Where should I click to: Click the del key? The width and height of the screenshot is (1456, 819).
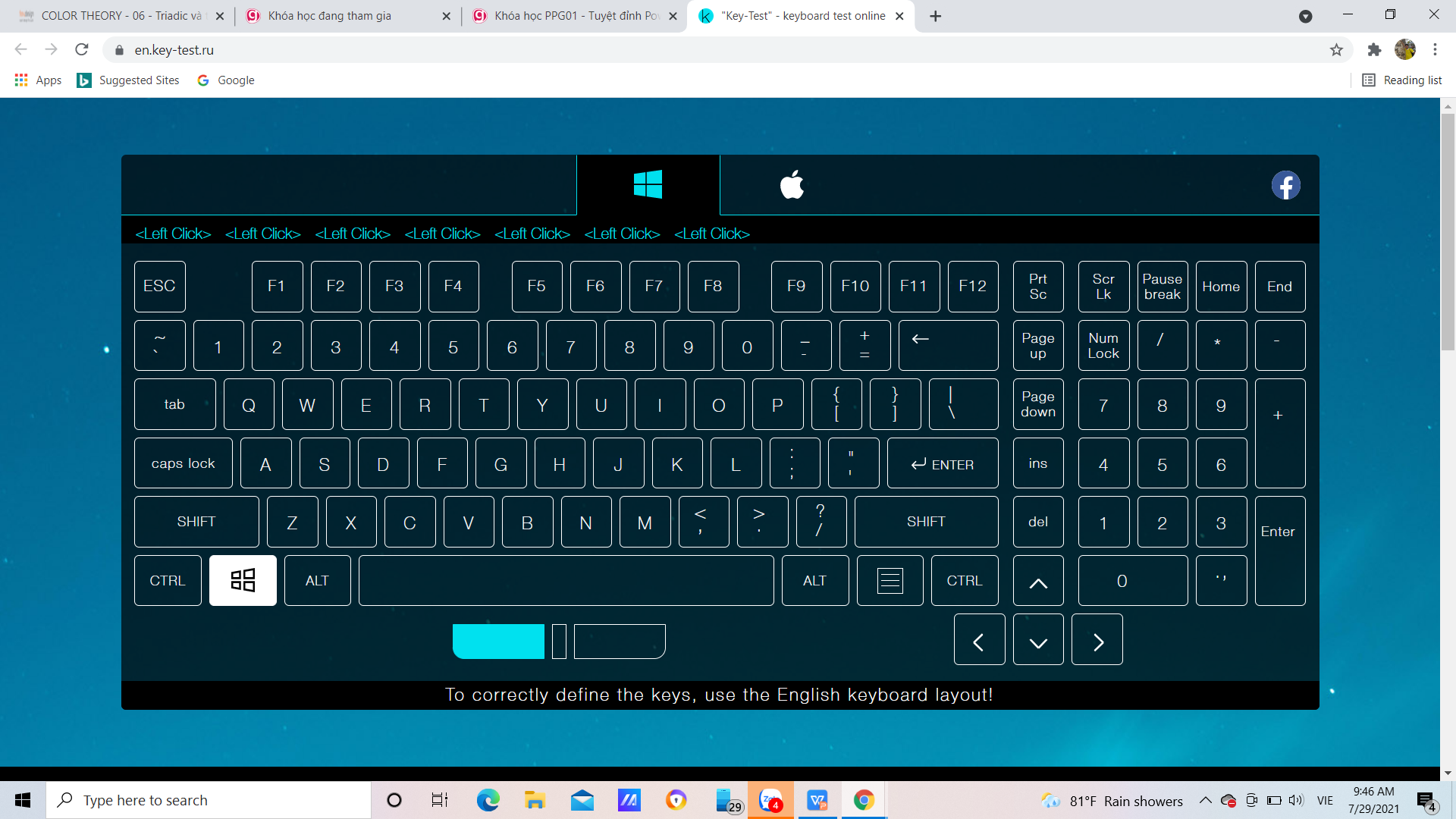[1038, 522]
